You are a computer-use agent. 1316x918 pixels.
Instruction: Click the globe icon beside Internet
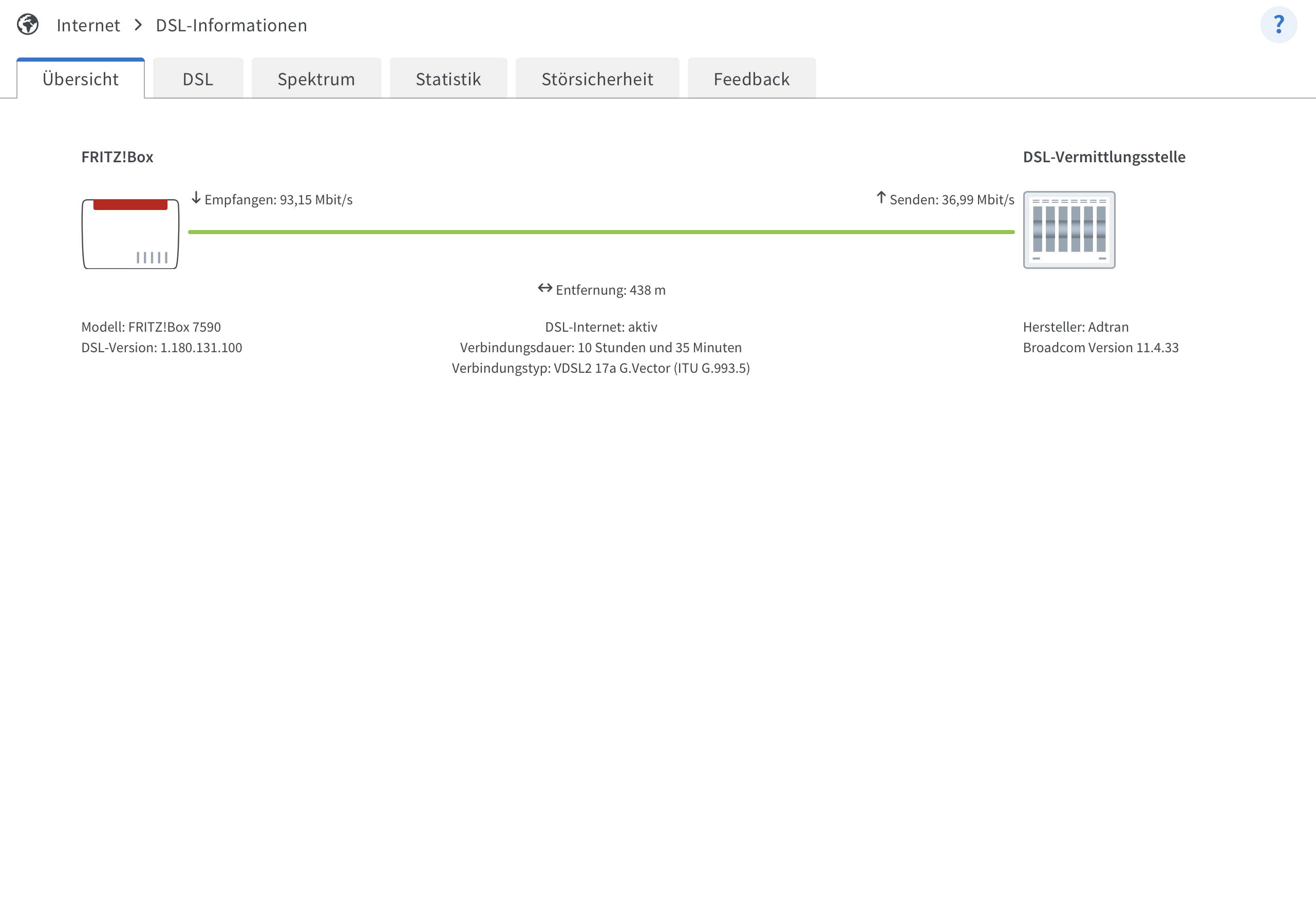[28, 25]
